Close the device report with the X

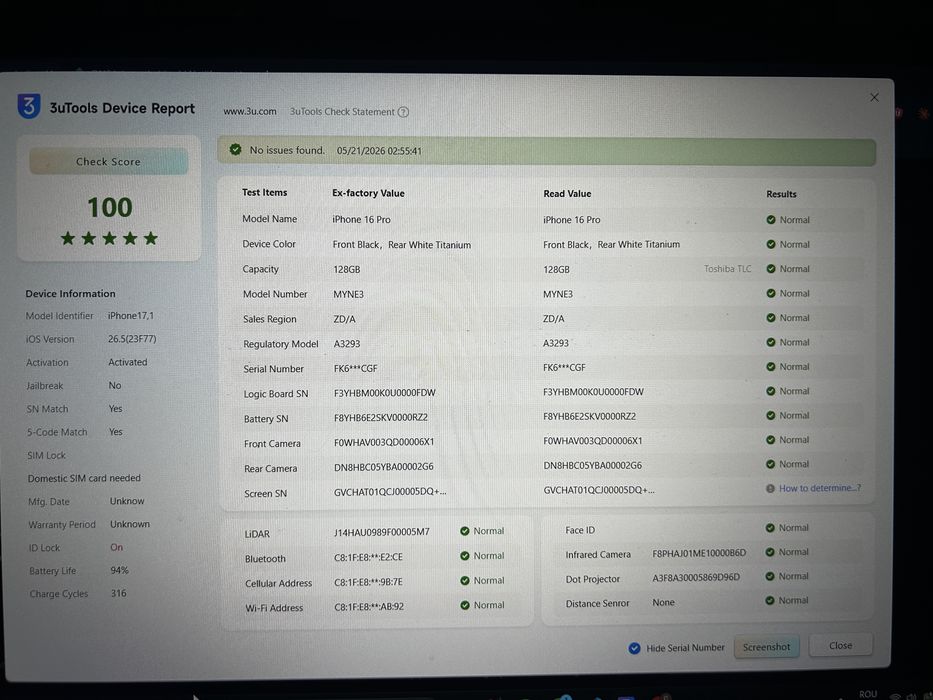click(874, 97)
